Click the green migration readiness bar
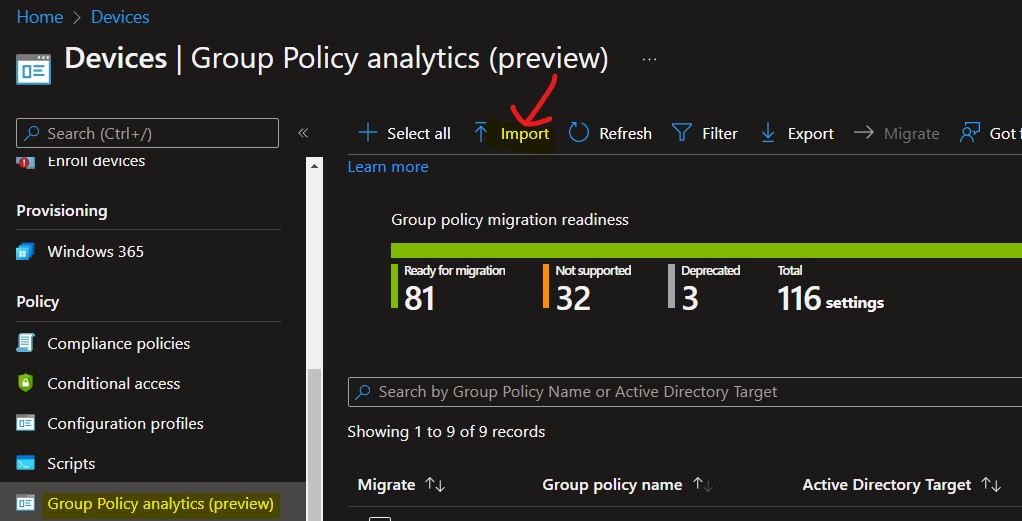The image size is (1022, 521). click(x=706, y=250)
